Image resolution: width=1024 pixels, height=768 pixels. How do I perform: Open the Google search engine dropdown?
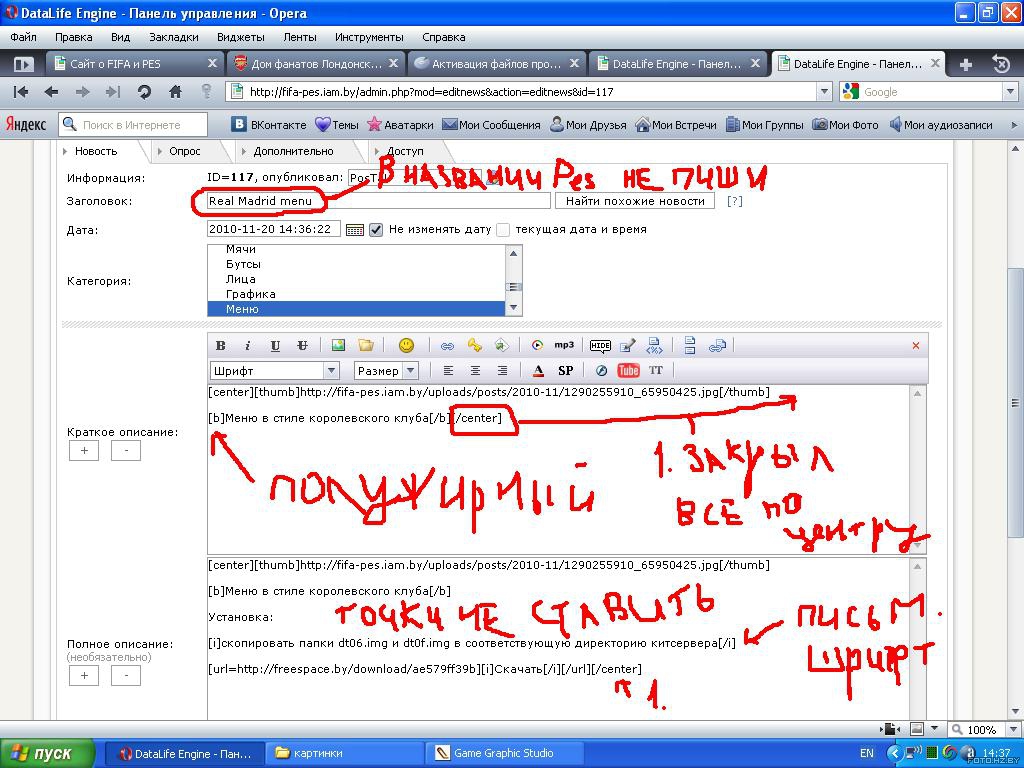pyautogui.click(x=1010, y=92)
